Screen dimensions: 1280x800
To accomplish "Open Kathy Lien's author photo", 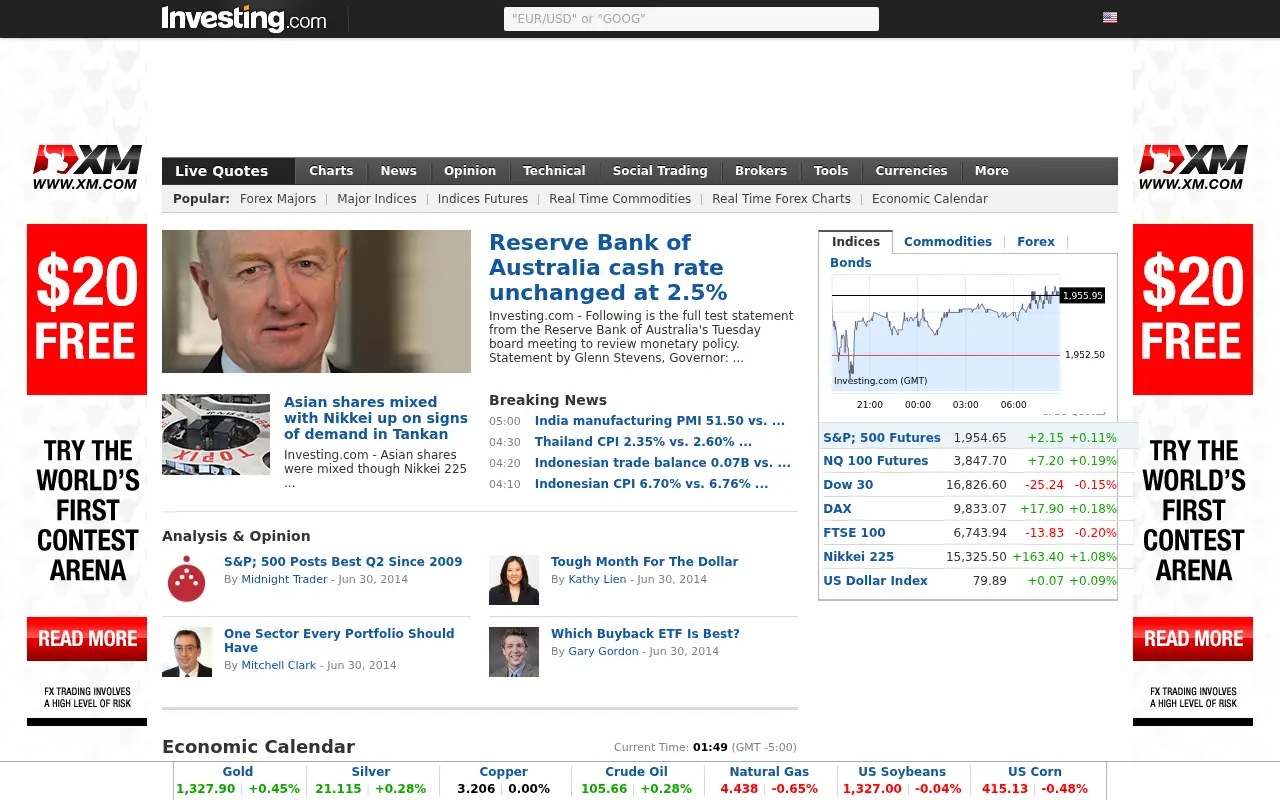I will (x=514, y=580).
